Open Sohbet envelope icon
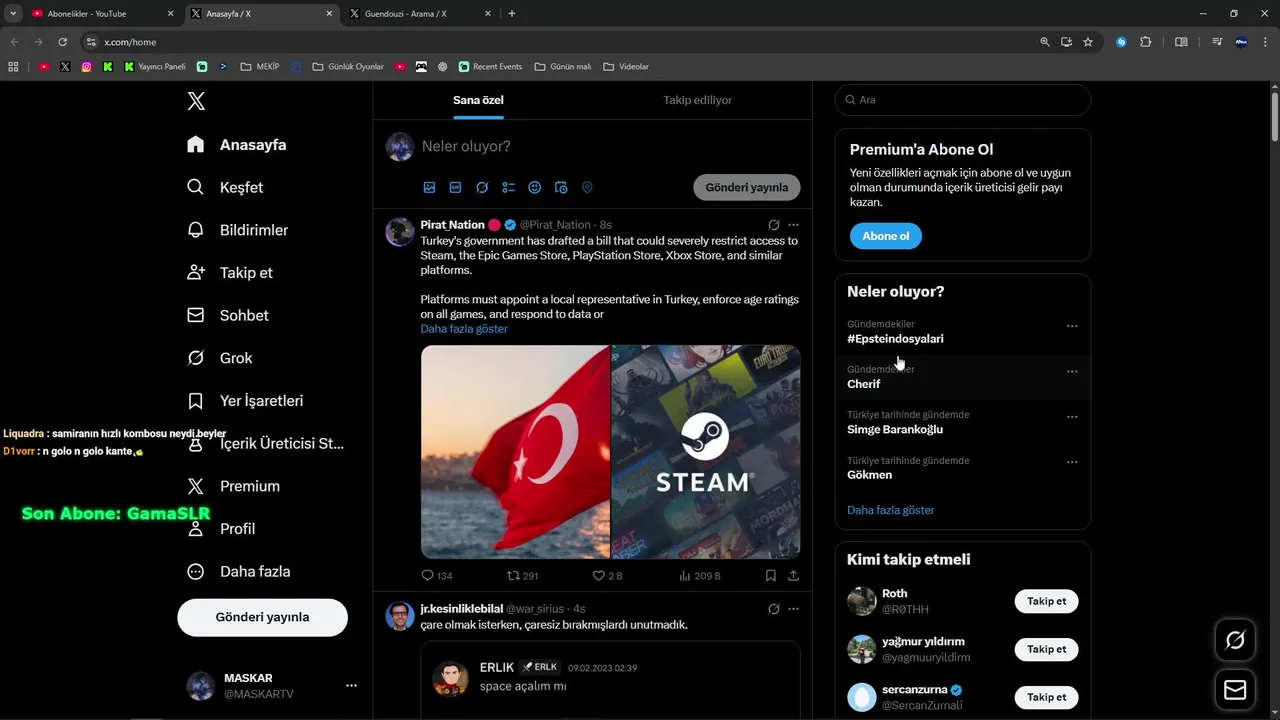Image resolution: width=1280 pixels, height=720 pixels. (196, 315)
